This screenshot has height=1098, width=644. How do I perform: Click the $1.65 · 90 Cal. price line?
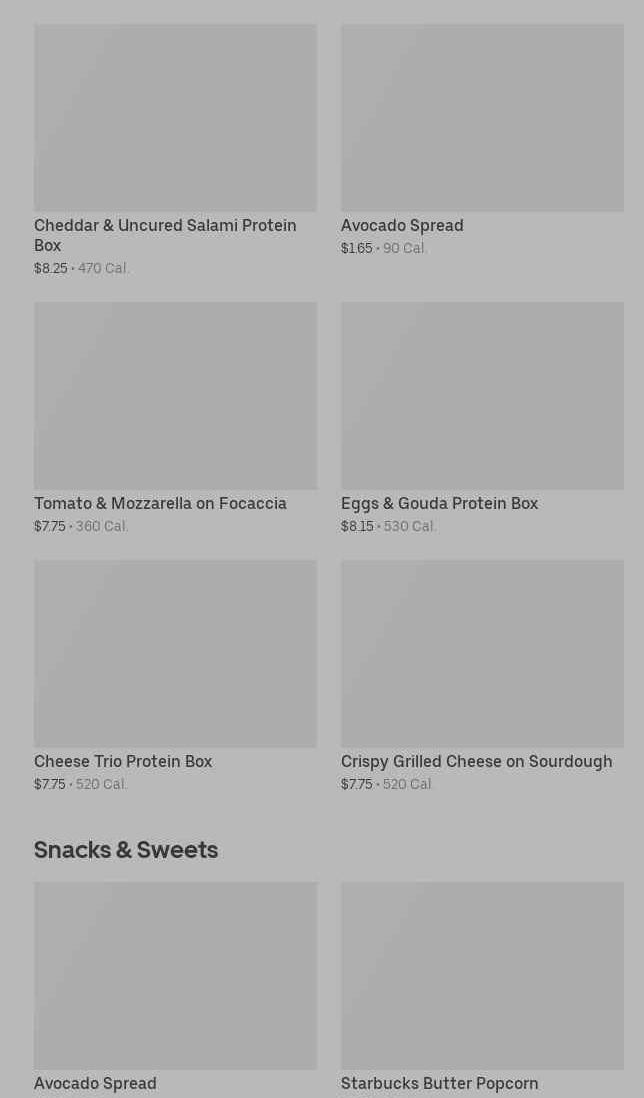(x=384, y=249)
